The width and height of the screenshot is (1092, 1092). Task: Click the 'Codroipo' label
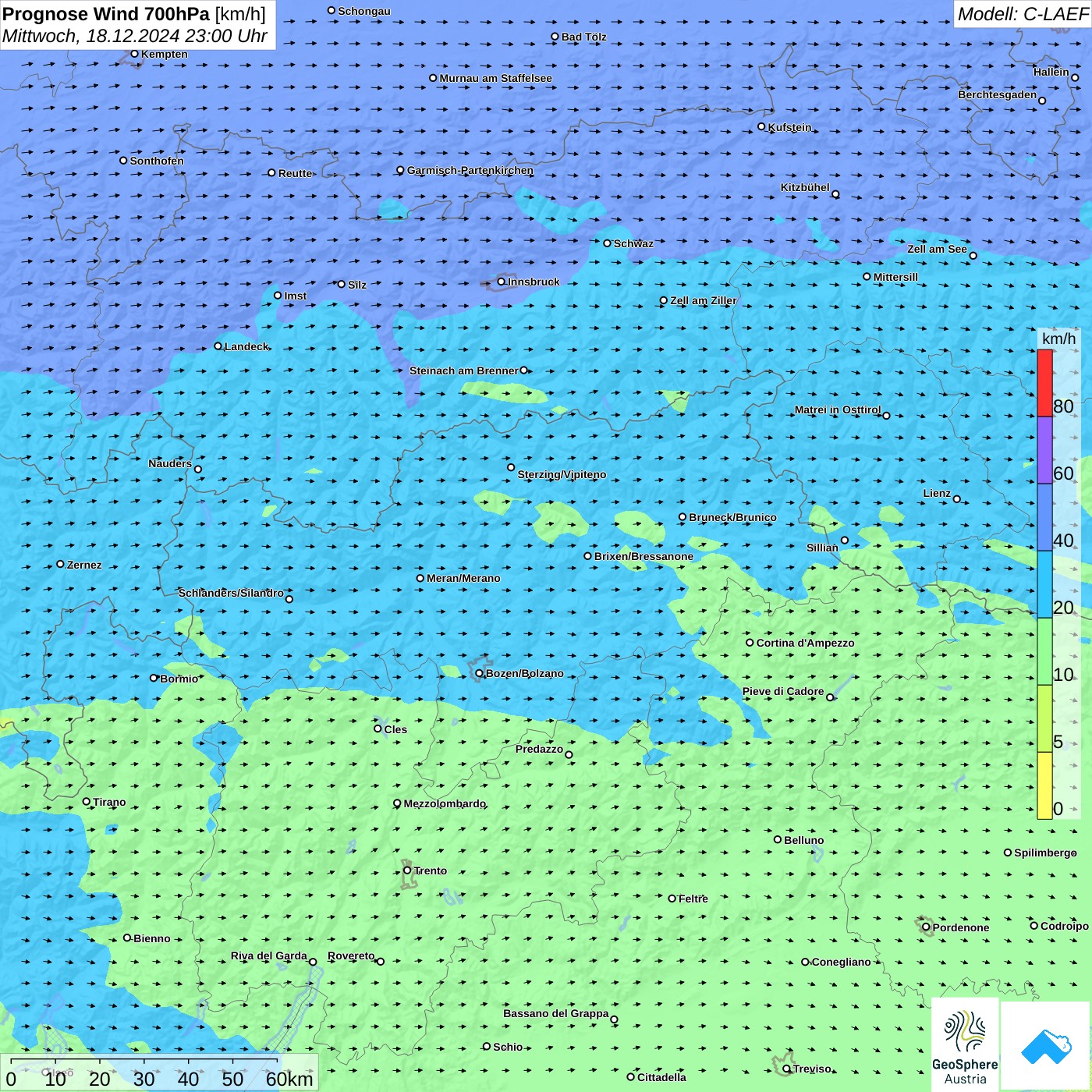1065,926
